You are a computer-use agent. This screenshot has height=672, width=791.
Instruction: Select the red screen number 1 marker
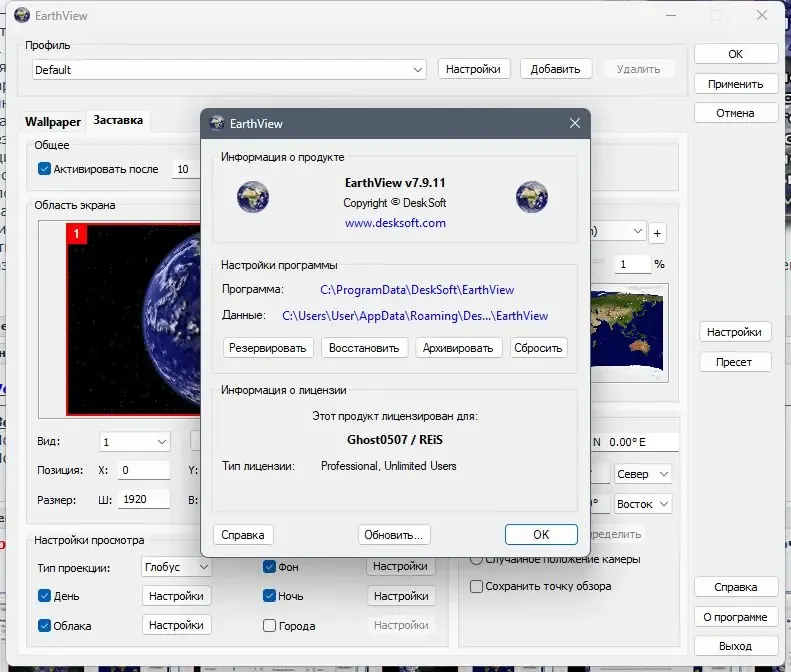pyautogui.click(x=77, y=234)
